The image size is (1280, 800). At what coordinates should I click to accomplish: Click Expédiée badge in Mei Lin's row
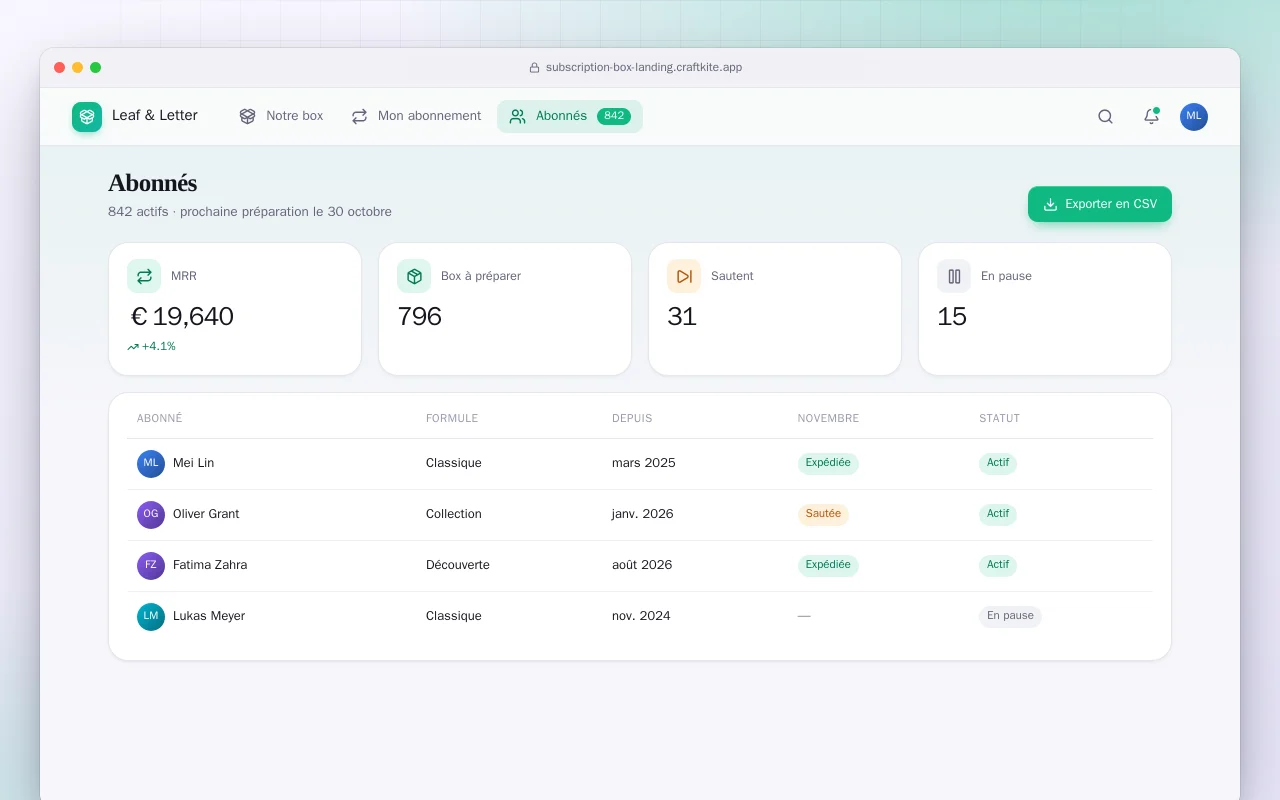[x=828, y=463]
